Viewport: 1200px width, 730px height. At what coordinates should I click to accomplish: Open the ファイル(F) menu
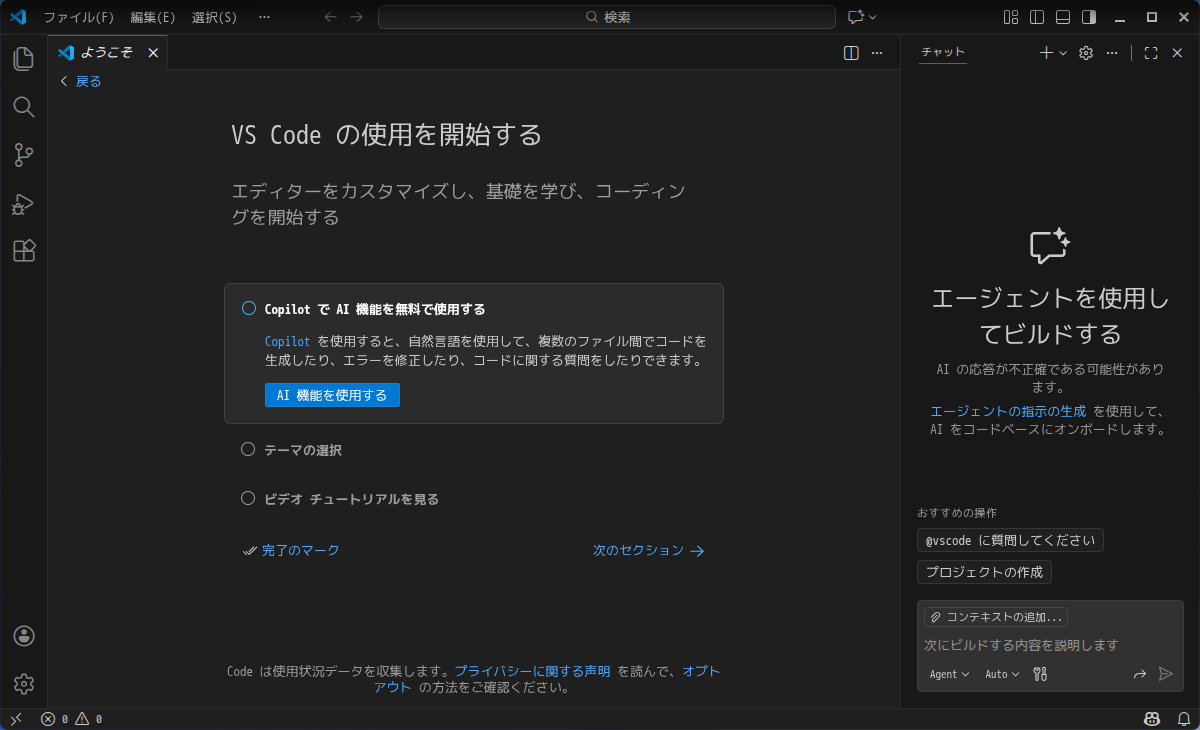(x=79, y=17)
